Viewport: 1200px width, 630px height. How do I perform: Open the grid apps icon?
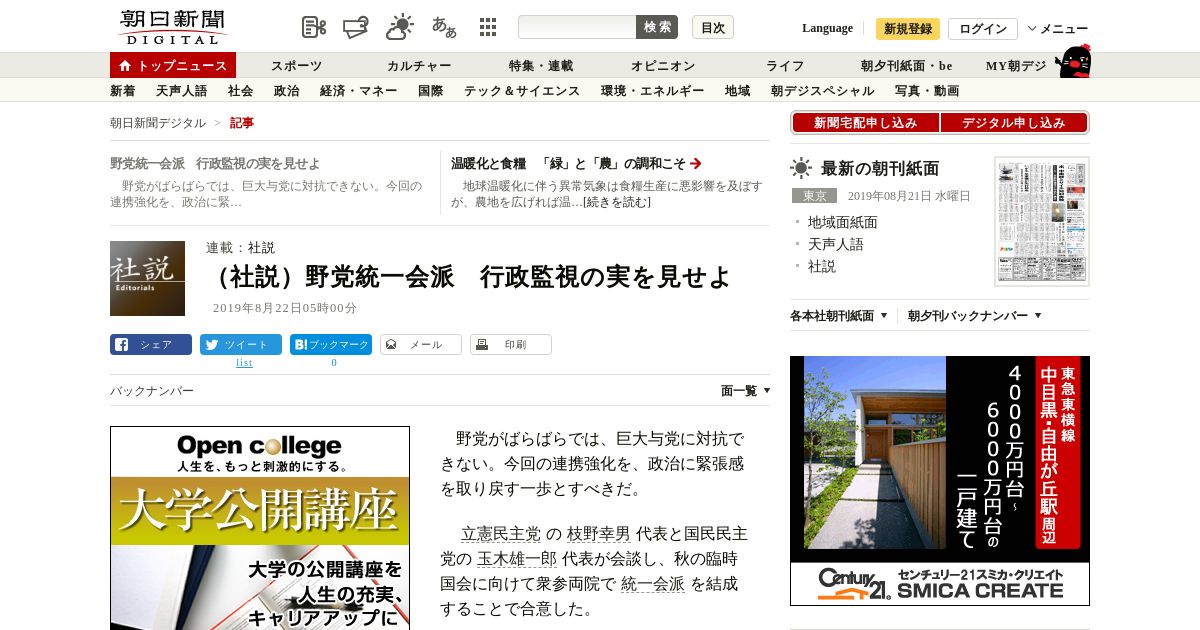[x=488, y=27]
